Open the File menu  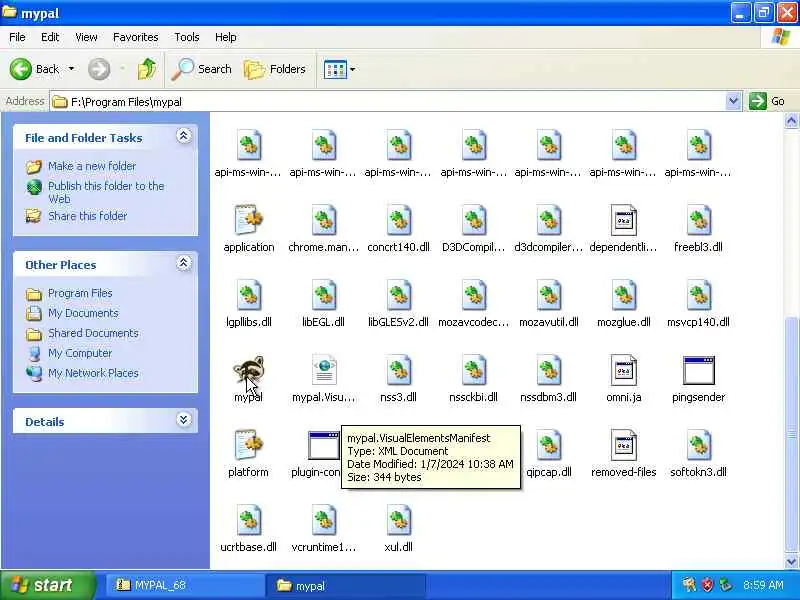[x=17, y=37]
